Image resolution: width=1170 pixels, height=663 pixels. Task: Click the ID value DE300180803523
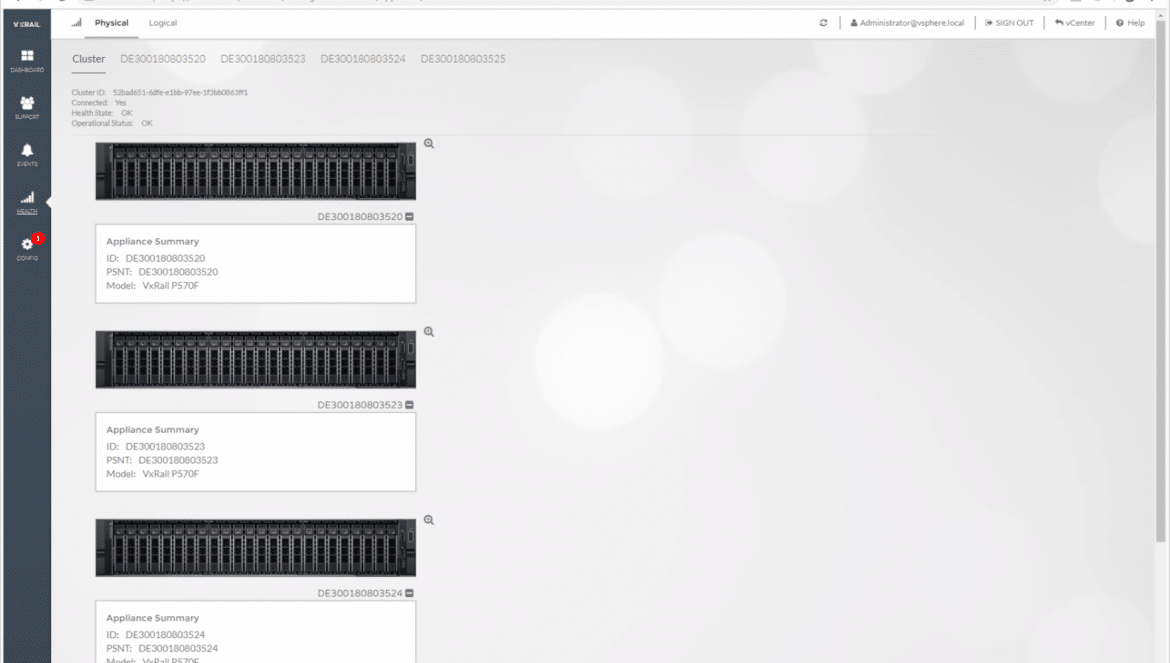point(165,447)
